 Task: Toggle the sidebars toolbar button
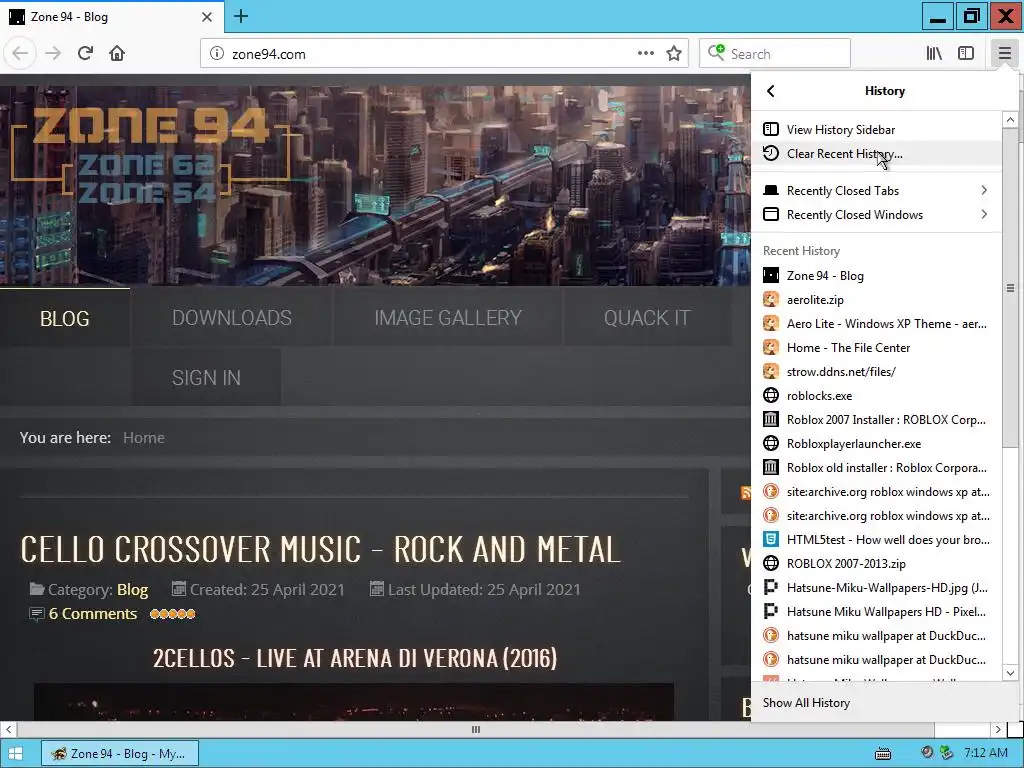click(966, 54)
